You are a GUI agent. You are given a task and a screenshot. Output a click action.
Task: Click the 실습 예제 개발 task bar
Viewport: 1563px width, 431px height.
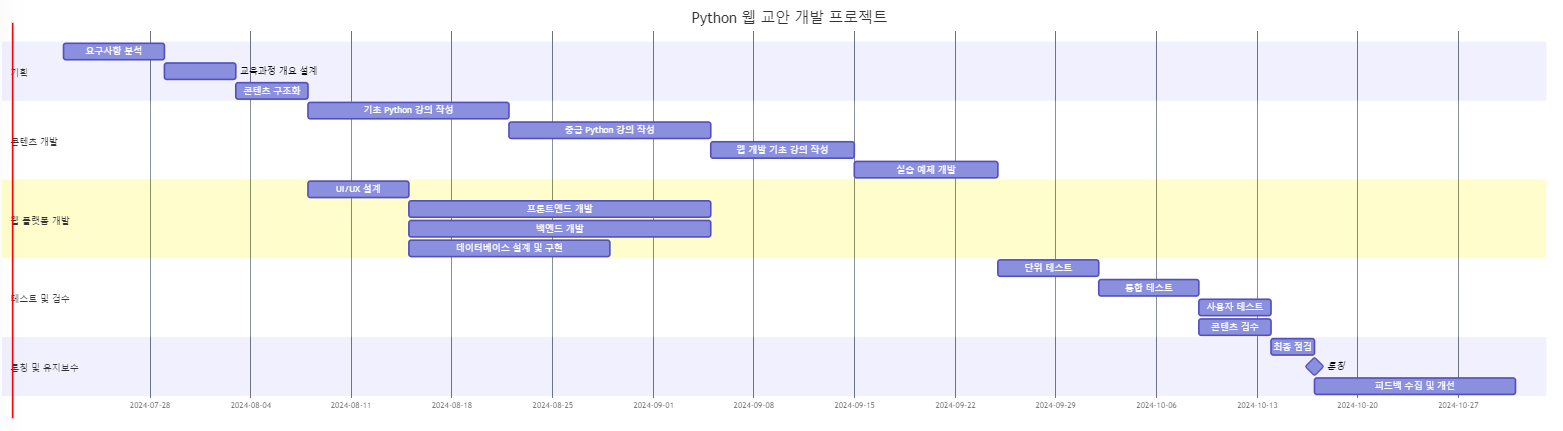tap(926, 170)
